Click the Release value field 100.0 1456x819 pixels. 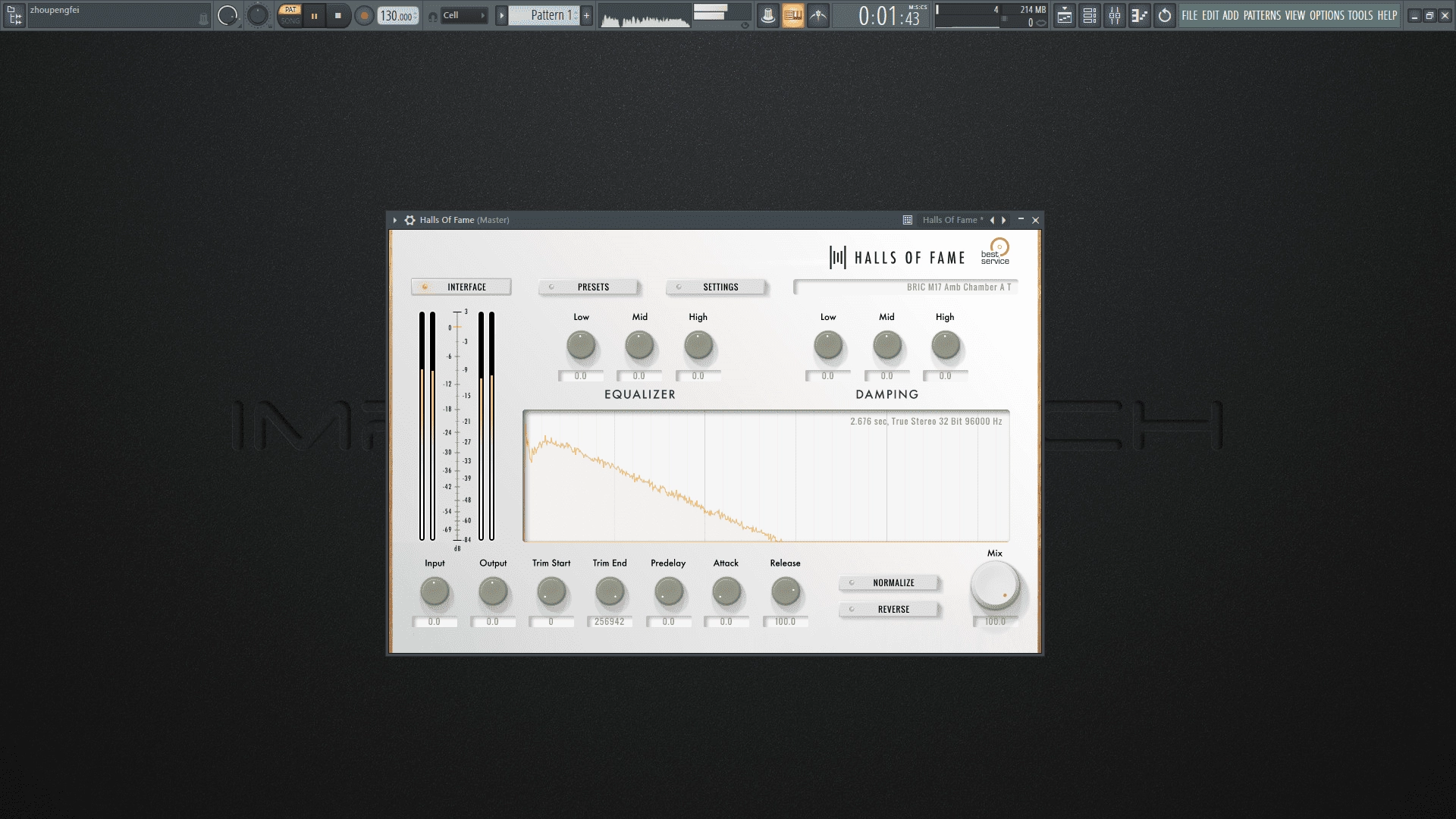coord(786,621)
